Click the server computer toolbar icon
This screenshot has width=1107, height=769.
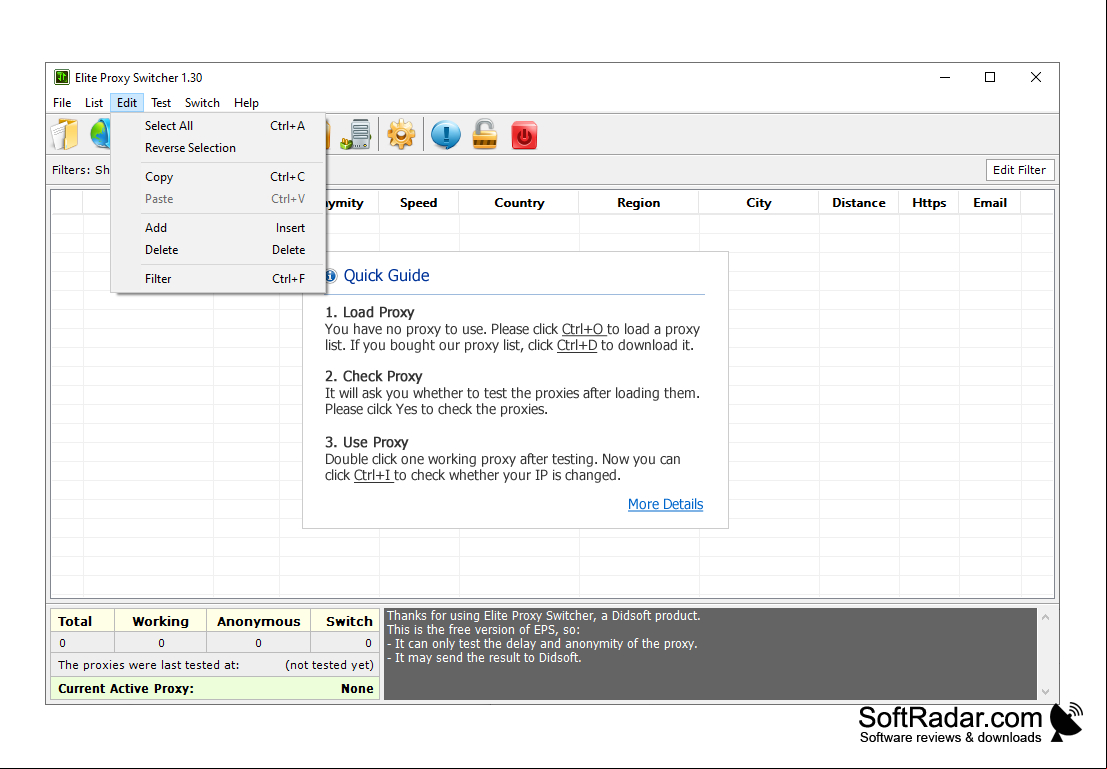pos(356,134)
